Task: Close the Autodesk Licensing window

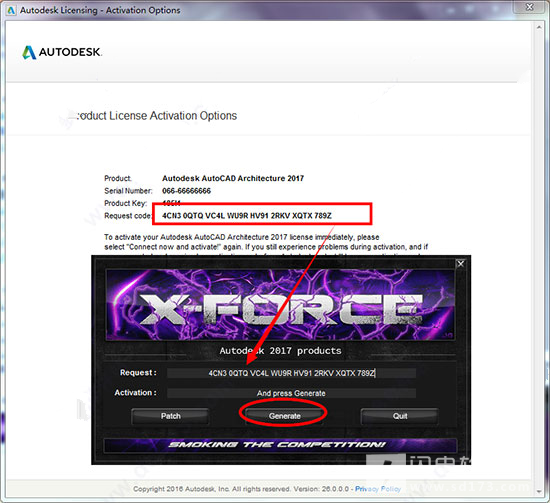Action: 529,7
